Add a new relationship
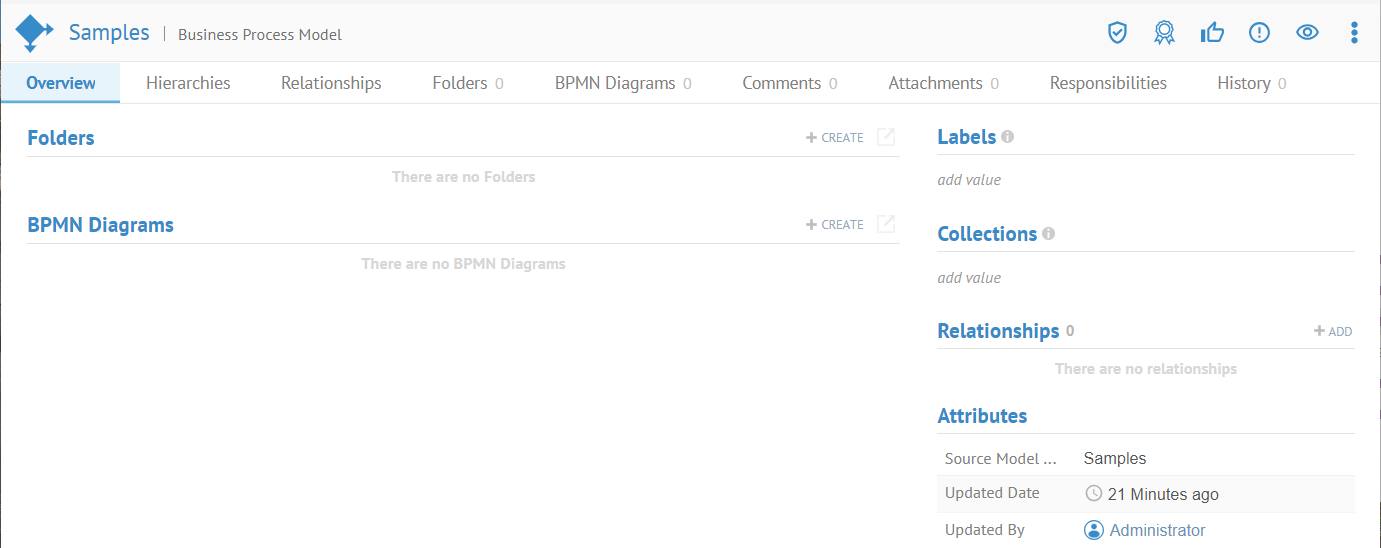Image resolution: width=1381 pixels, height=548 pixels. pos(1333,332)
